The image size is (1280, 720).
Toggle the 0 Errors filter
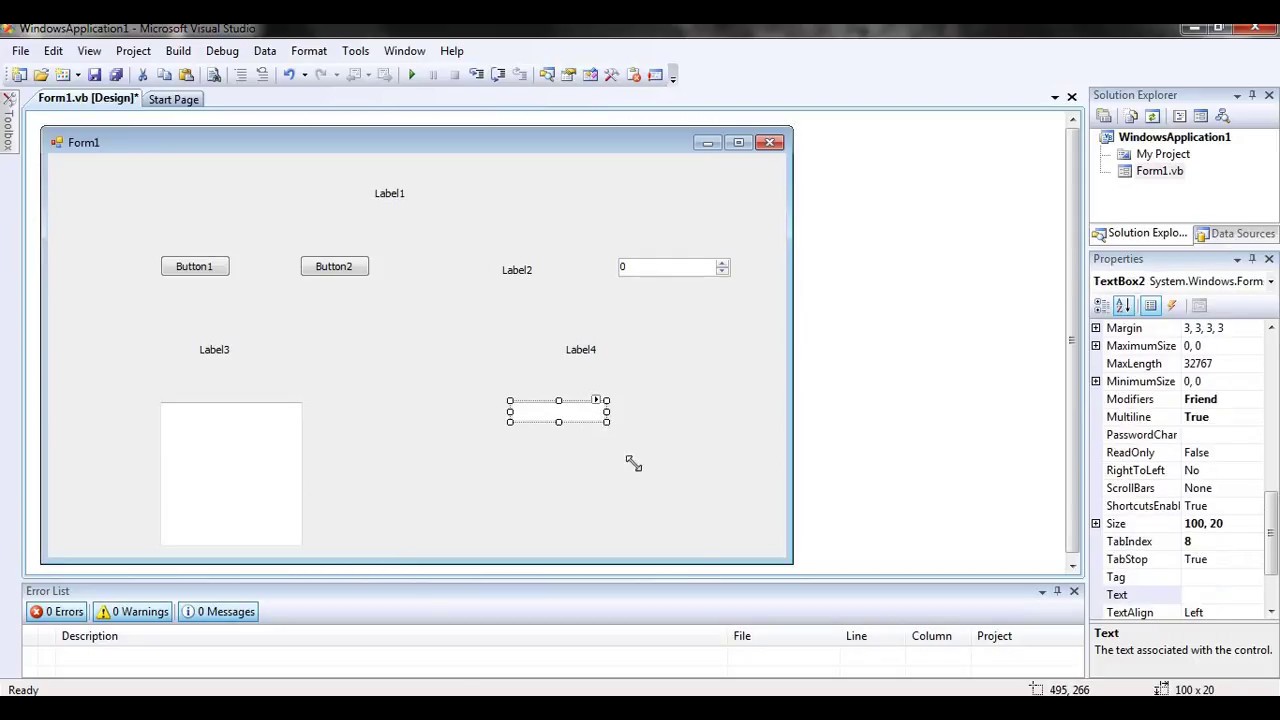coord(57,612)
